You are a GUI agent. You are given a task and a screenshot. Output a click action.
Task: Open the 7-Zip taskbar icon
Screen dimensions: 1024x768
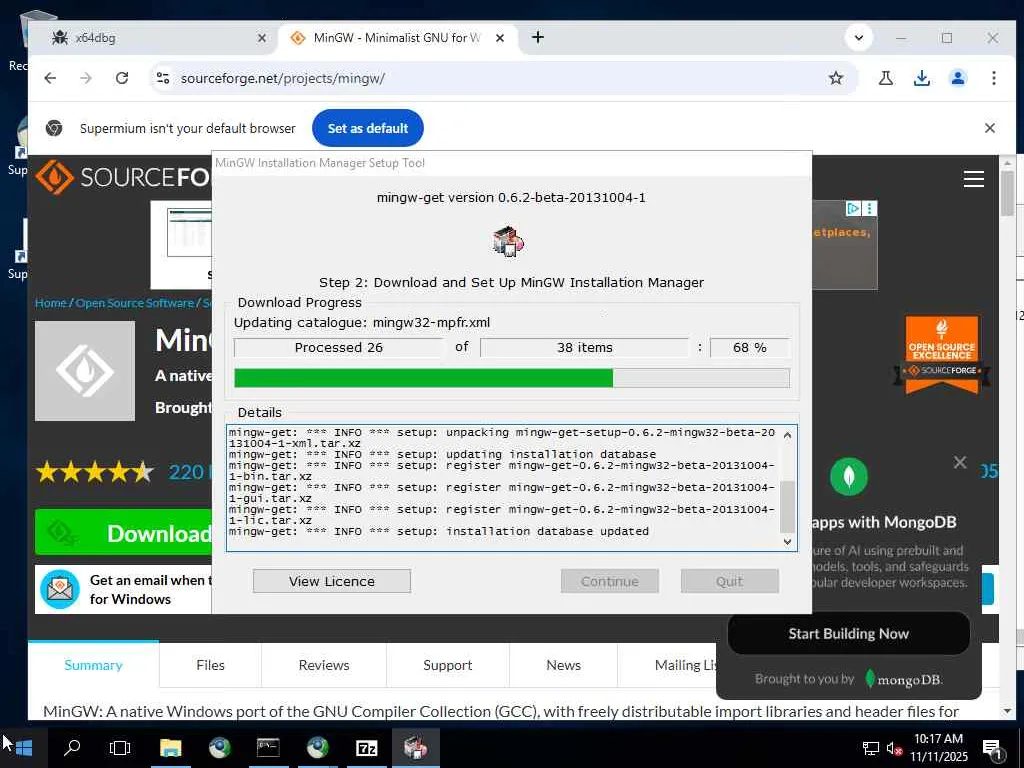366,748
